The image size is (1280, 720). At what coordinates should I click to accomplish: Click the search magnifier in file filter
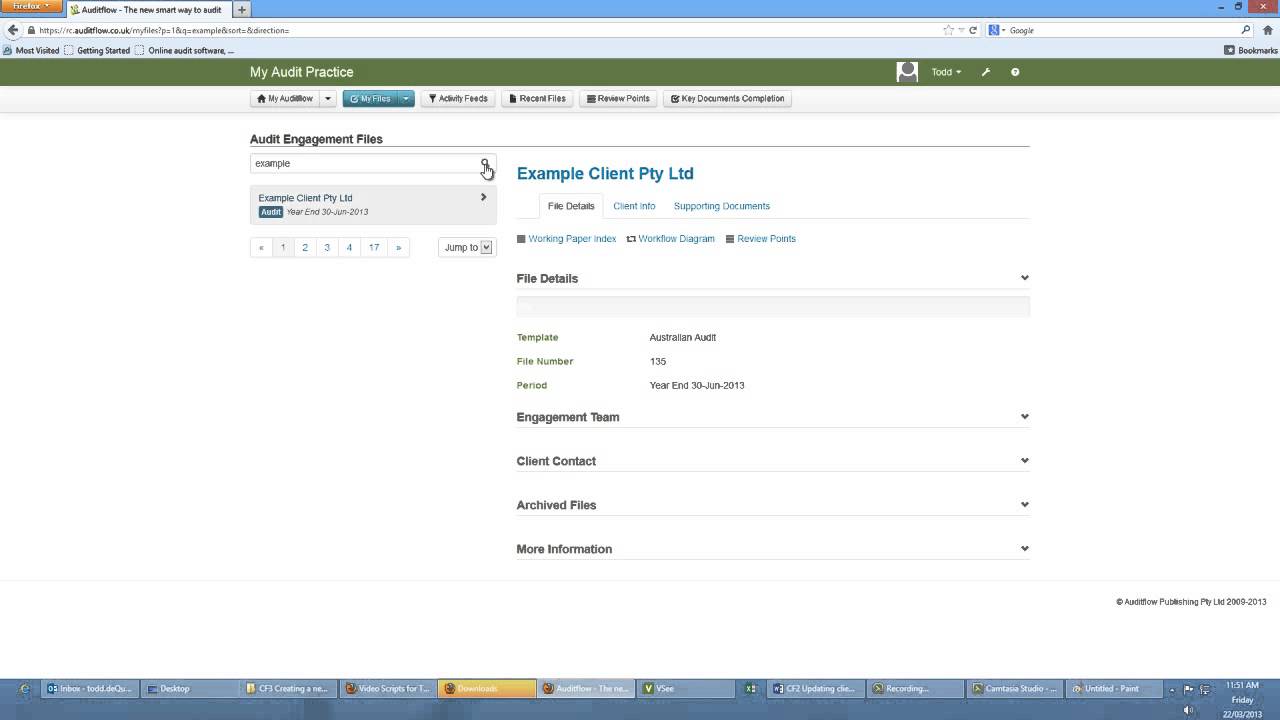485,163
